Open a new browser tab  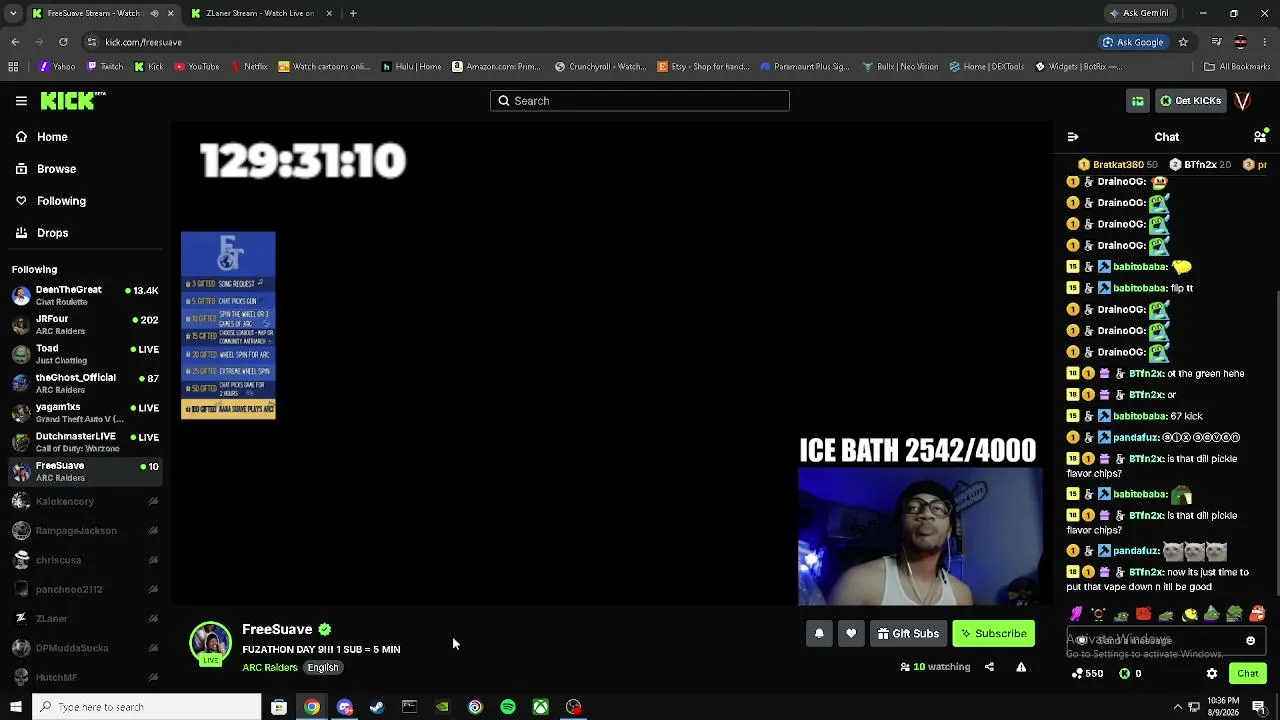click(353, 13)
